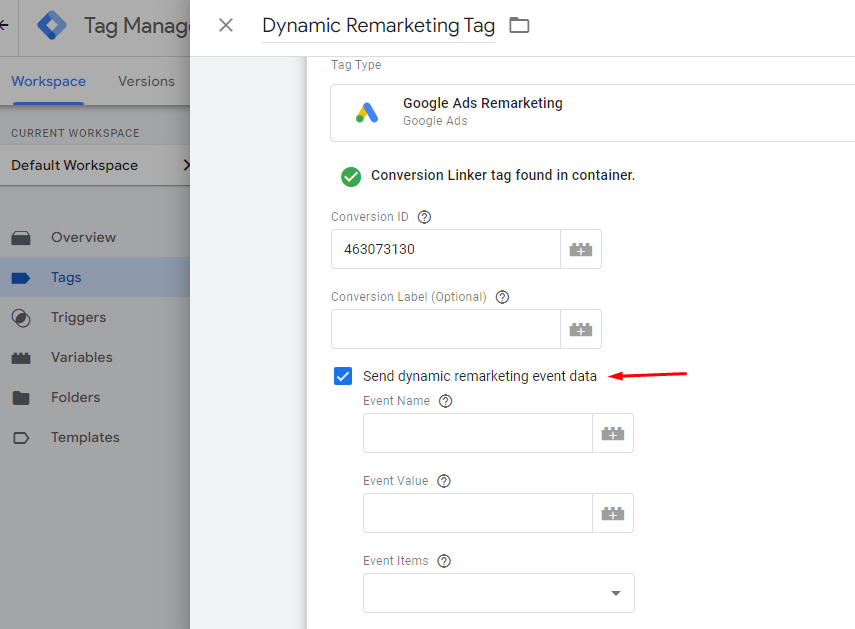
Task: Open help for Event Items
Action: (444, 561)
